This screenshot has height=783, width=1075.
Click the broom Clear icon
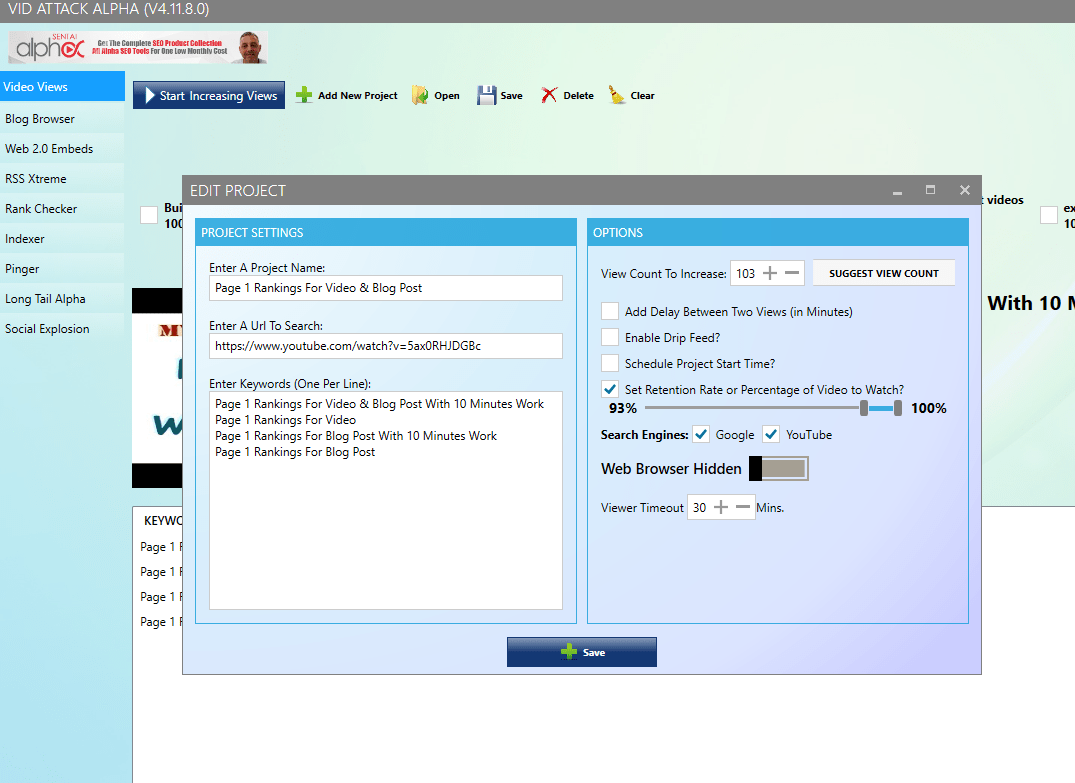point(617,95)
